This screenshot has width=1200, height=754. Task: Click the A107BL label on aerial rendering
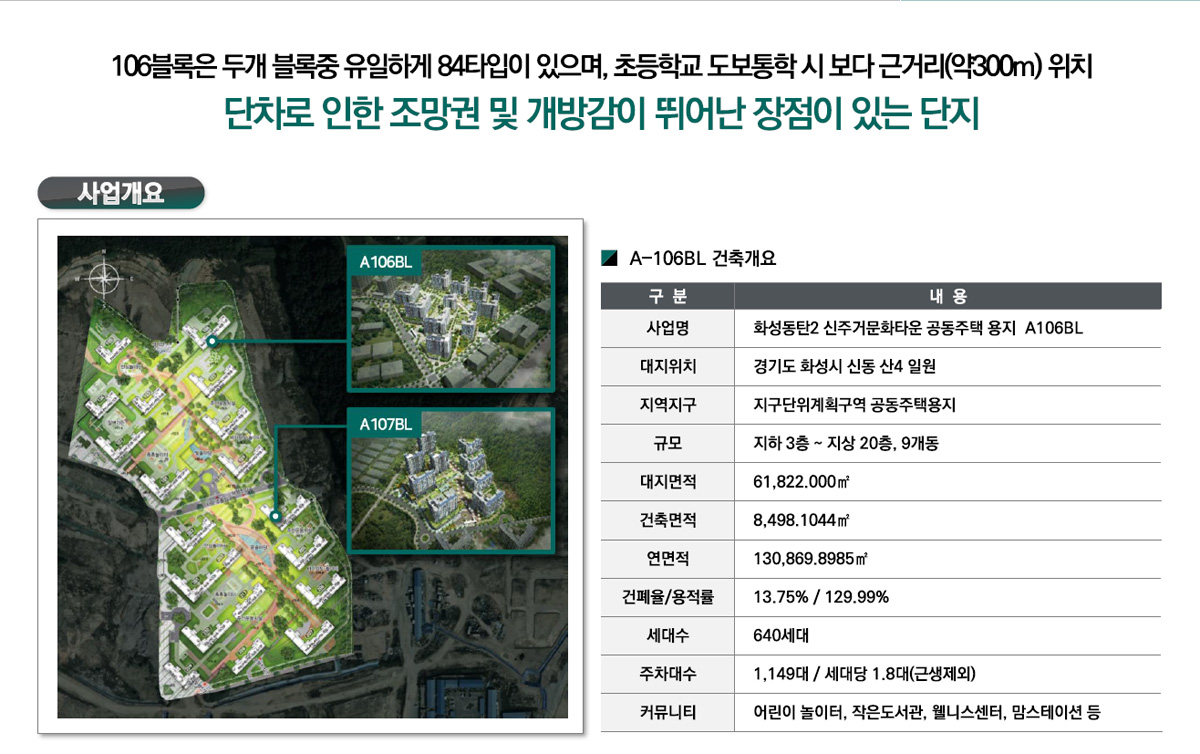click(386, 424)
